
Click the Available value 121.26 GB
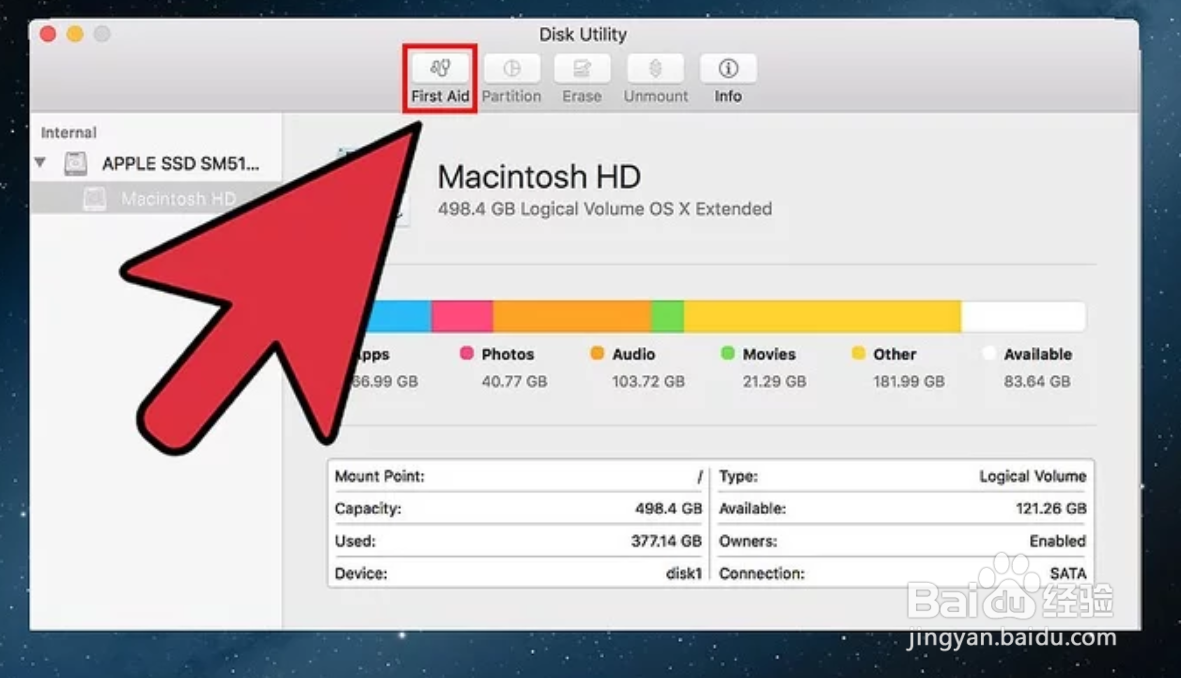pyautogui.click(x=1051, y=508)
